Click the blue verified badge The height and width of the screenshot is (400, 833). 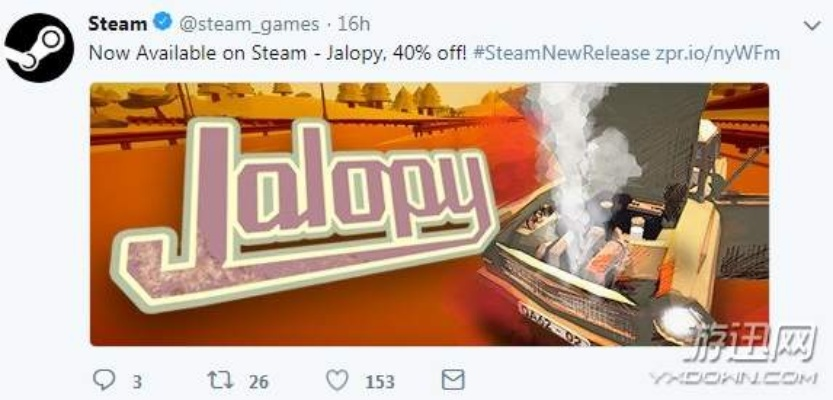[x=163, y=23]
